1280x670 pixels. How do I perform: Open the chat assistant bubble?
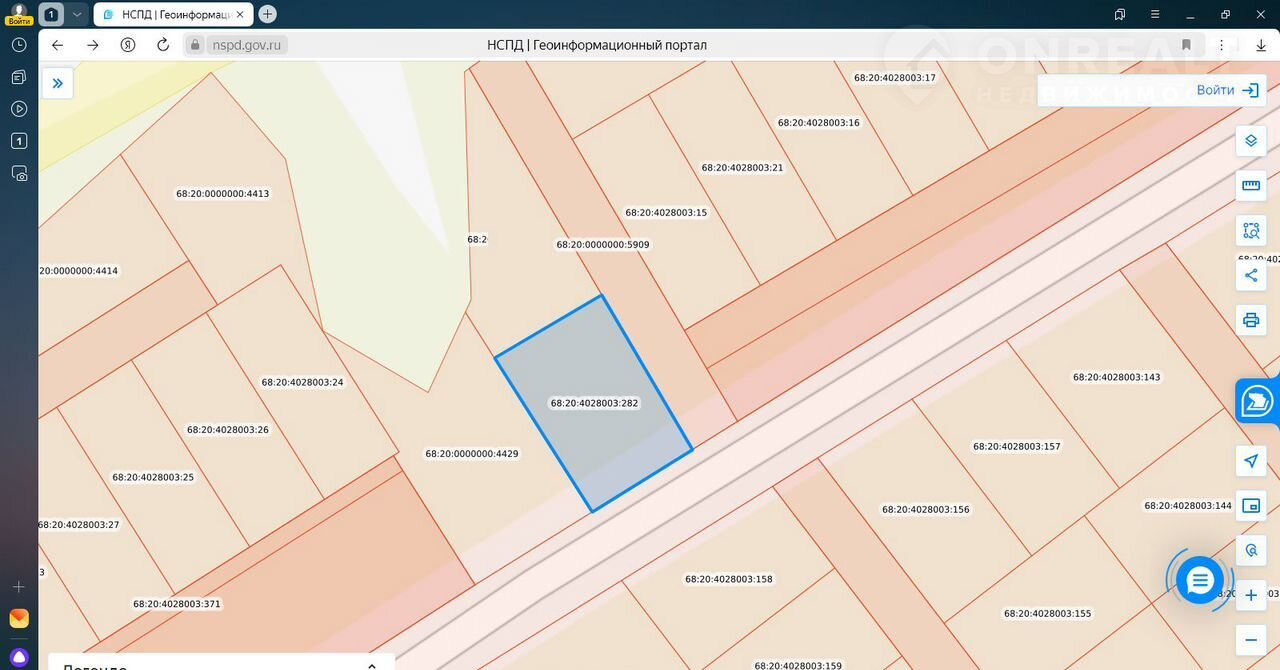pos(1199,580)
